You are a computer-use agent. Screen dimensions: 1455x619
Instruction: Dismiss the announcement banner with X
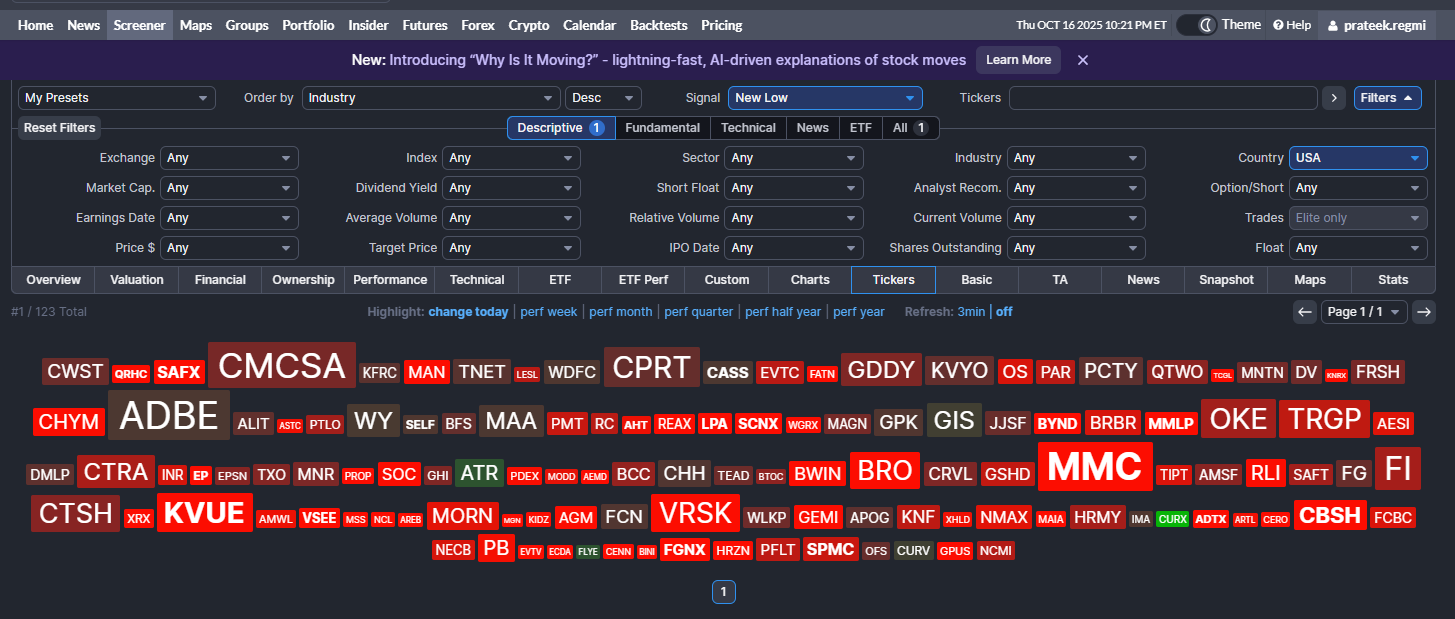(1082, 60)
